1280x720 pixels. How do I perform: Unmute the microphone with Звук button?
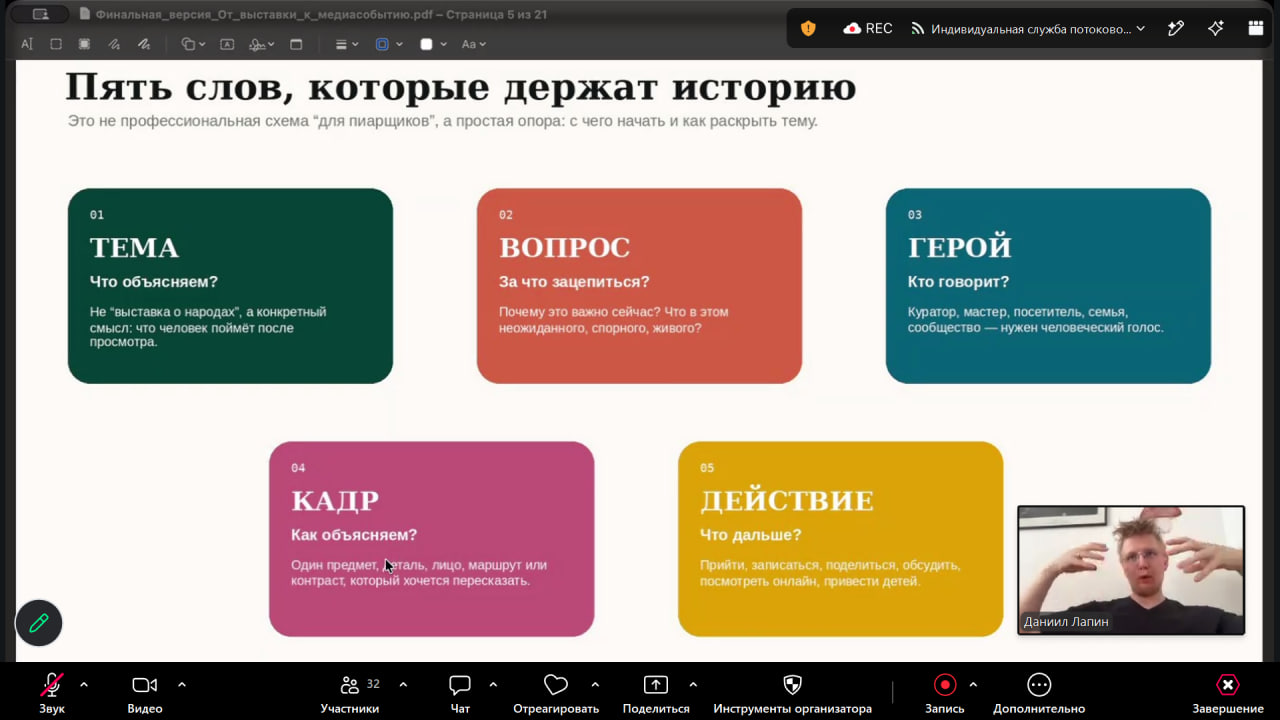(52, 693)
